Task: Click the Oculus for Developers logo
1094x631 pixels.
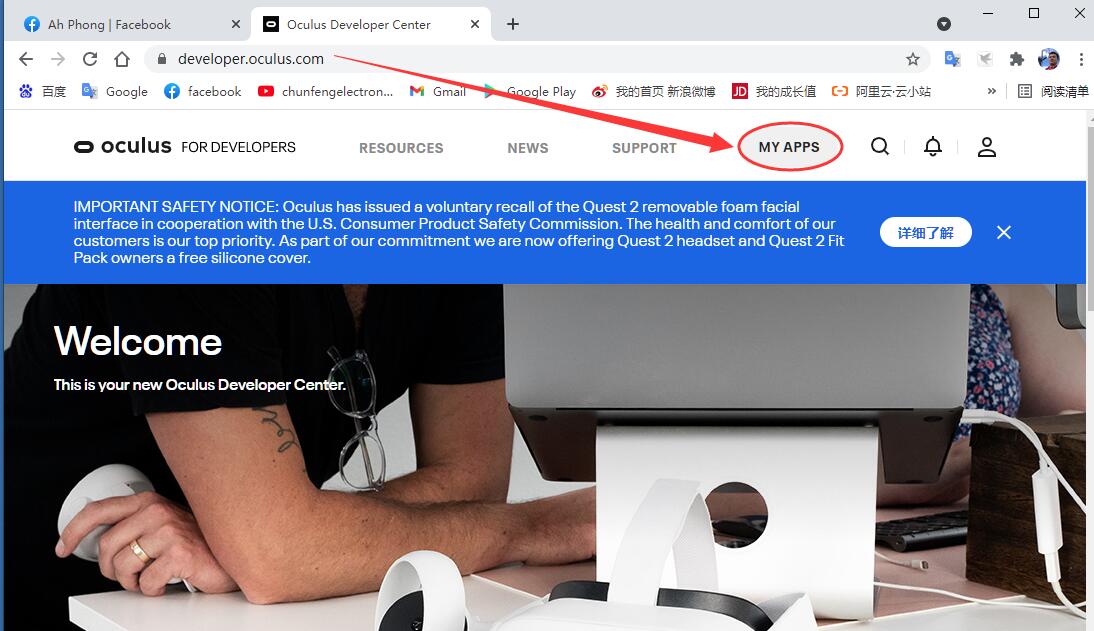Action: point(185,147)
